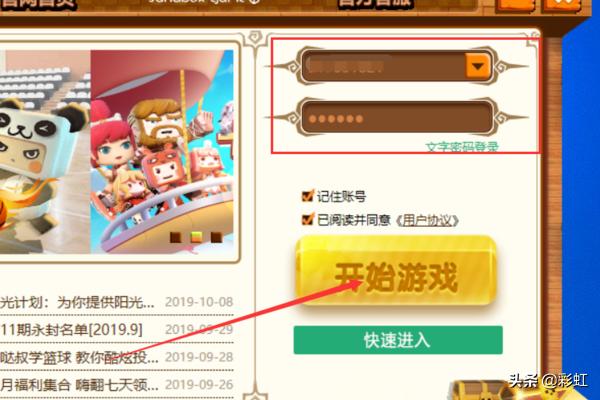Toggle the 已阅读并同意 checkbox
This screenshot has width=600, height=400.
coord(307,219)
